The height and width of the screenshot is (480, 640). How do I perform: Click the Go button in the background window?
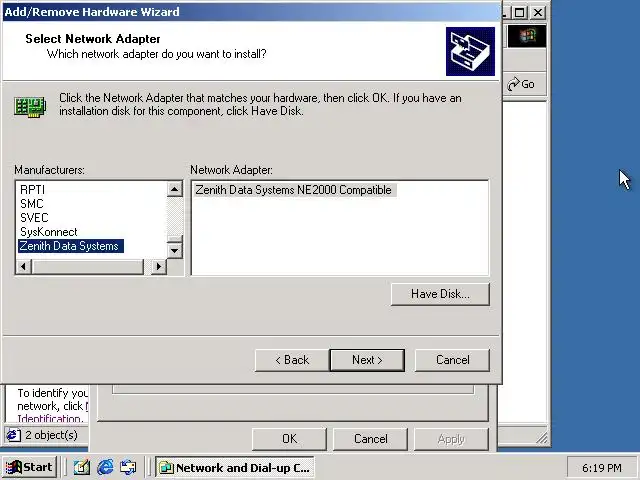522,84
